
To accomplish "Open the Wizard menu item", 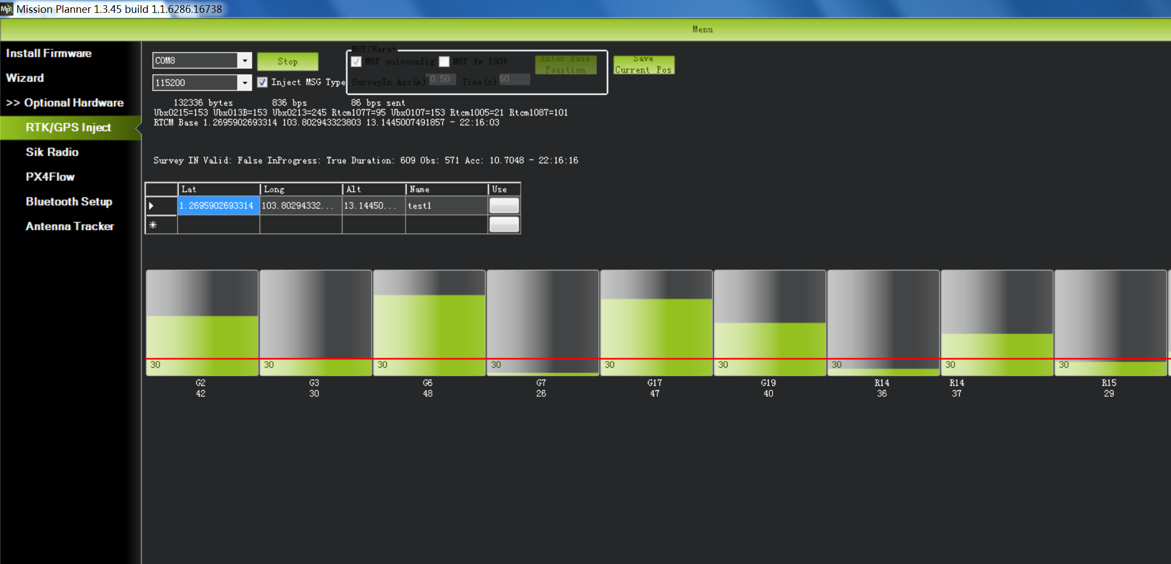I will (25, 78).
